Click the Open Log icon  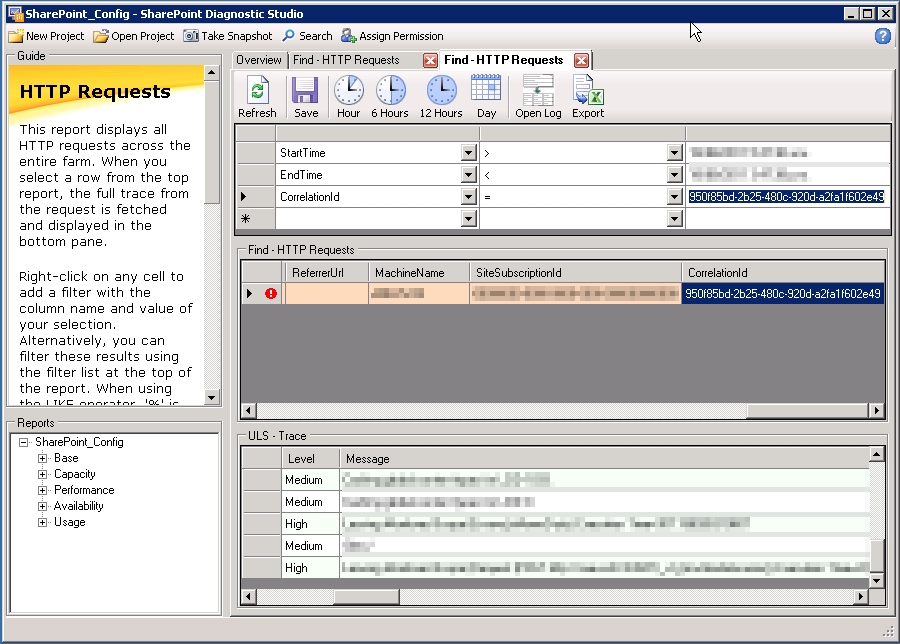pyautogui.click(x=538, y=97)
